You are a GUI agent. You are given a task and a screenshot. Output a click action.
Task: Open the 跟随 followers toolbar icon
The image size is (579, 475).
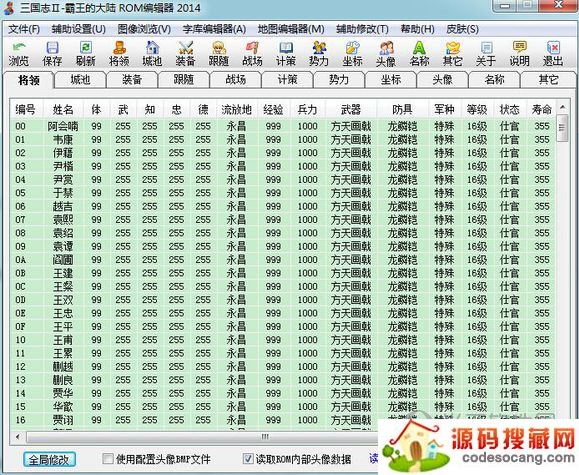pyautogui.click(x=219, y=54)
